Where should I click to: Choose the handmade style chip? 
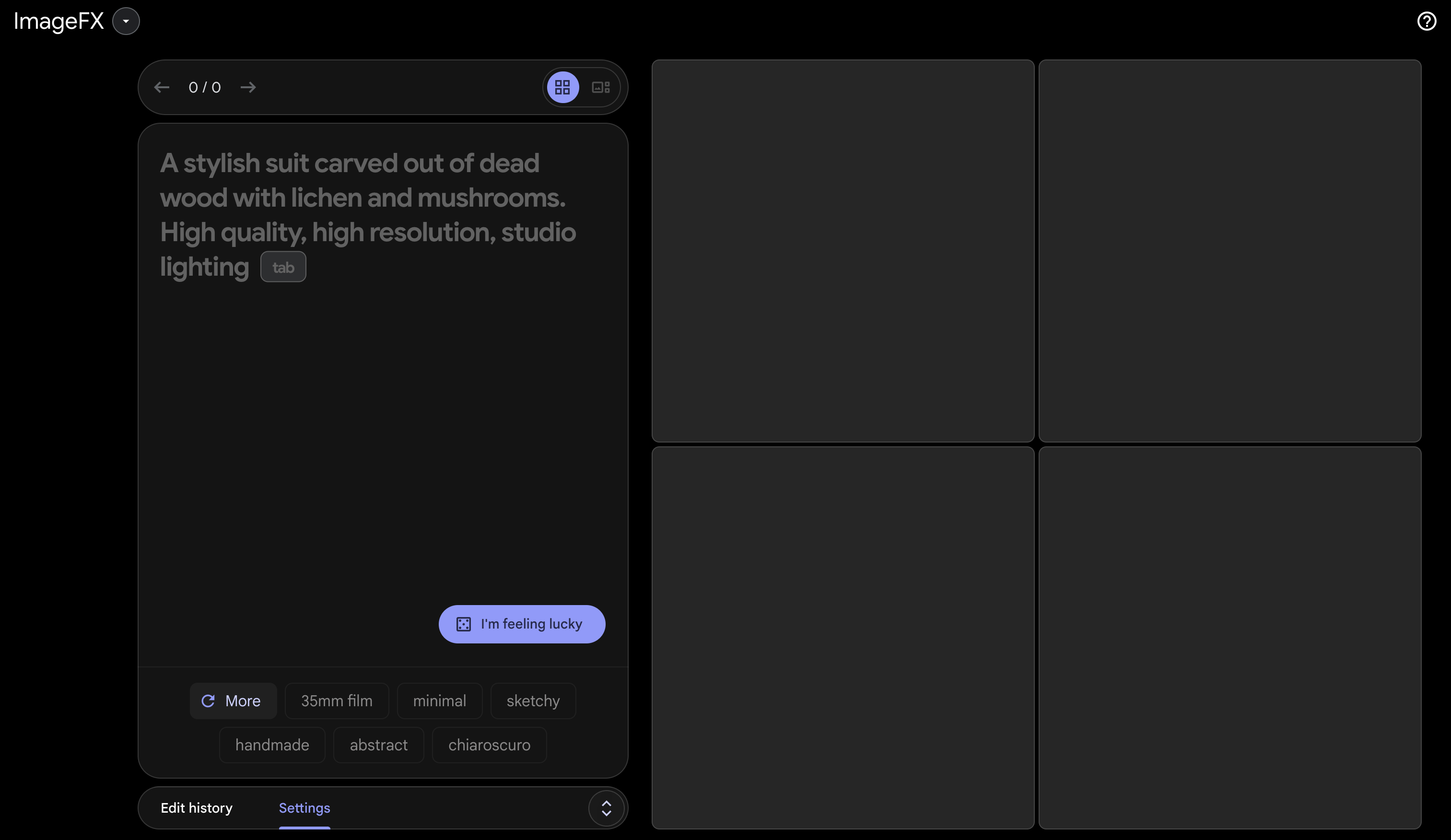[272, 745]
